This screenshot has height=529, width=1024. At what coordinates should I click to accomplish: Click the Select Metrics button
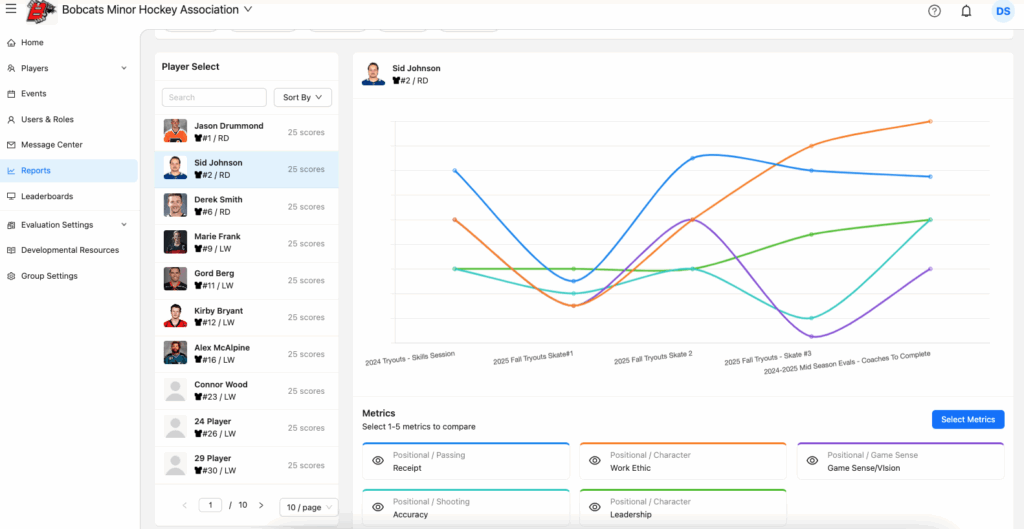pos(967,420)
